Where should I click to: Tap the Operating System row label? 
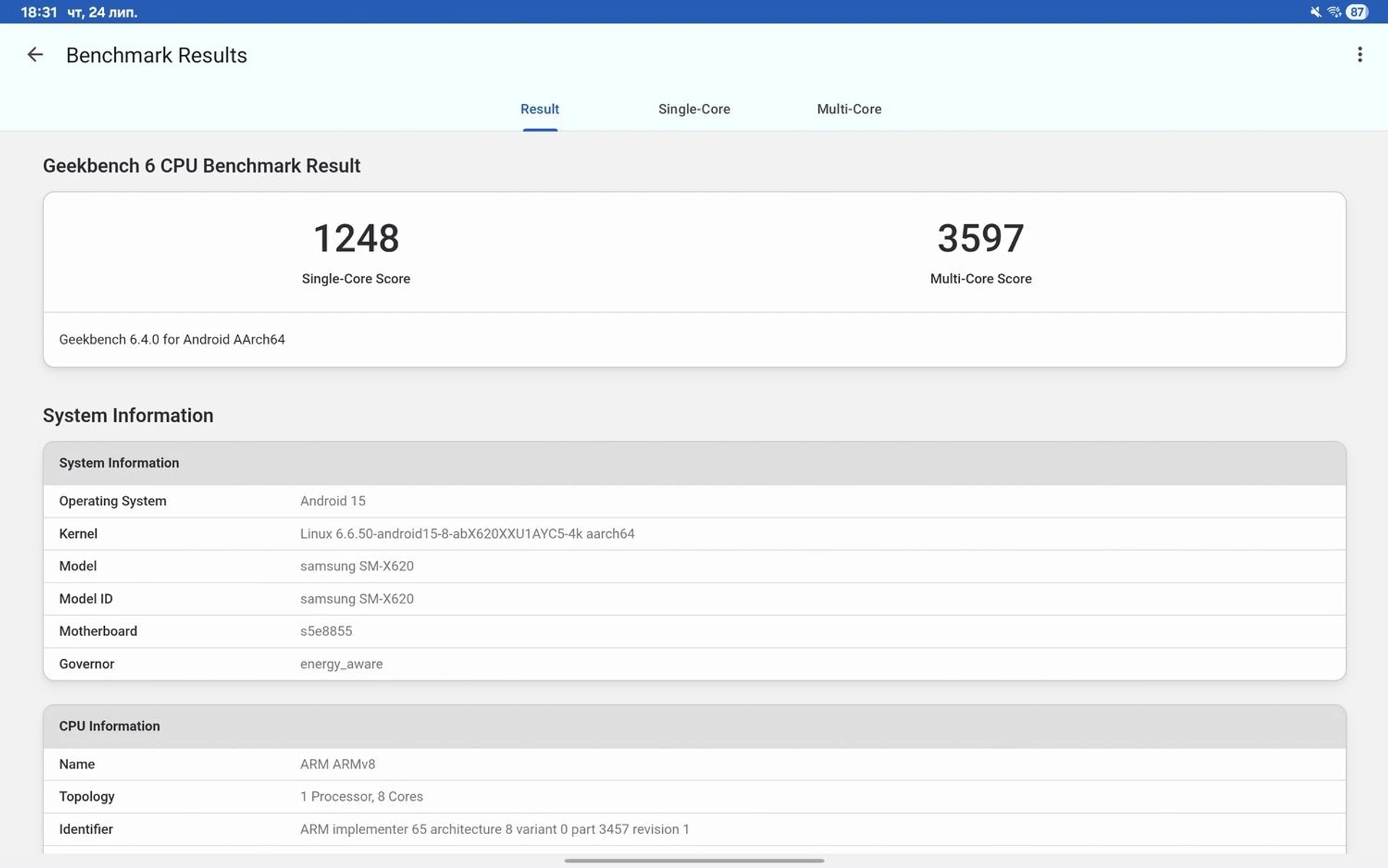click(x=113, y=501)
